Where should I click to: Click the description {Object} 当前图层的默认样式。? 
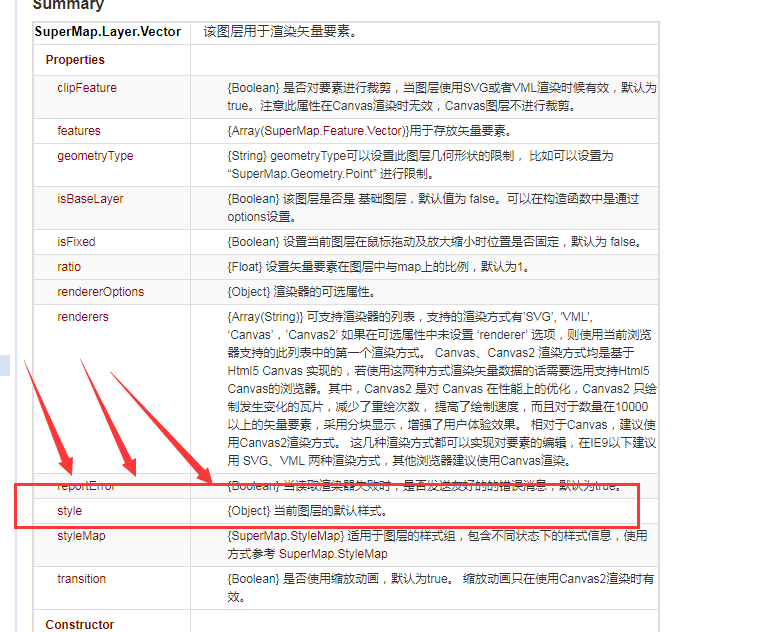[308, 511]
